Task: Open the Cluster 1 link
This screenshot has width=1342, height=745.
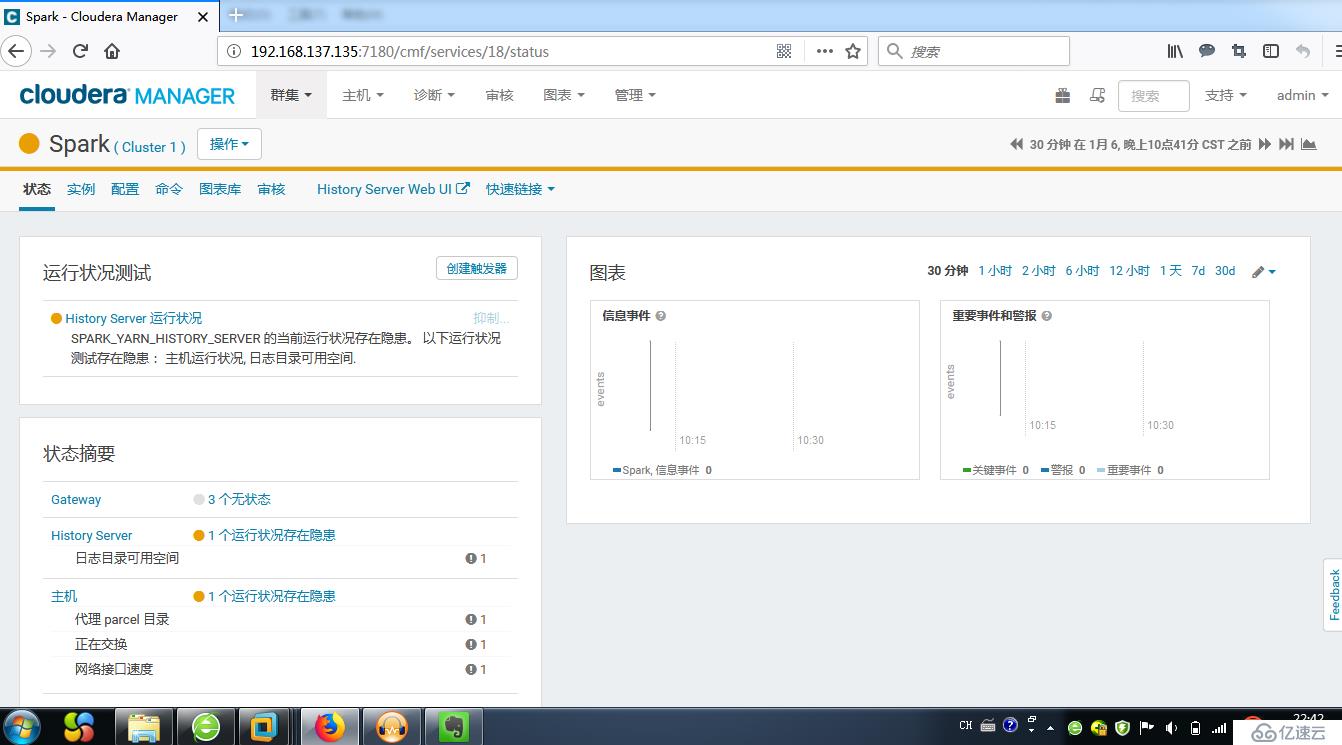Action: coord(150,147)
